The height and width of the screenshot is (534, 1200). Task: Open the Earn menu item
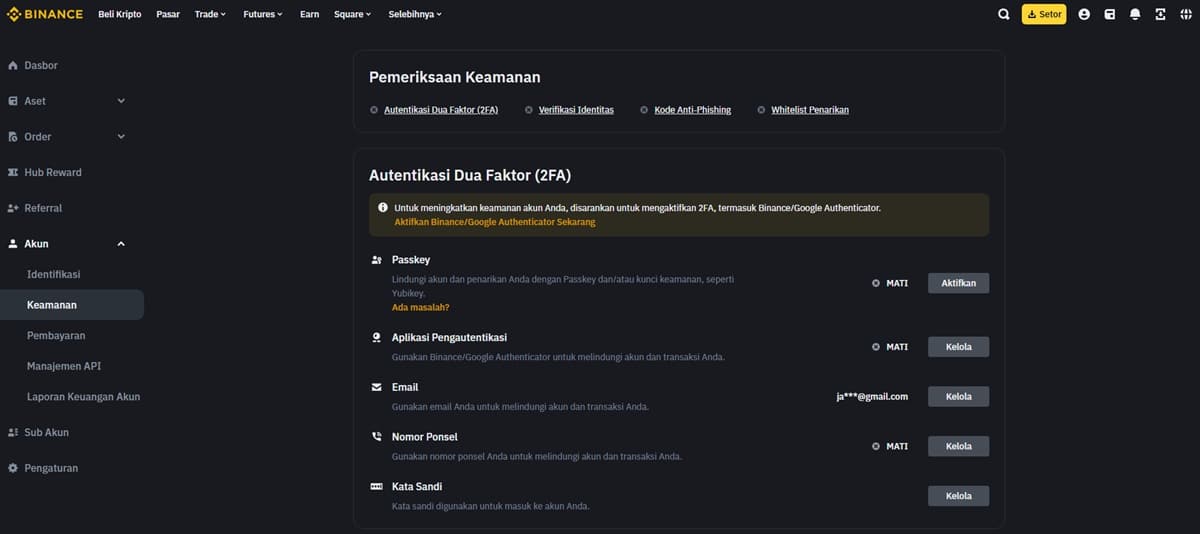click(309, 14)
